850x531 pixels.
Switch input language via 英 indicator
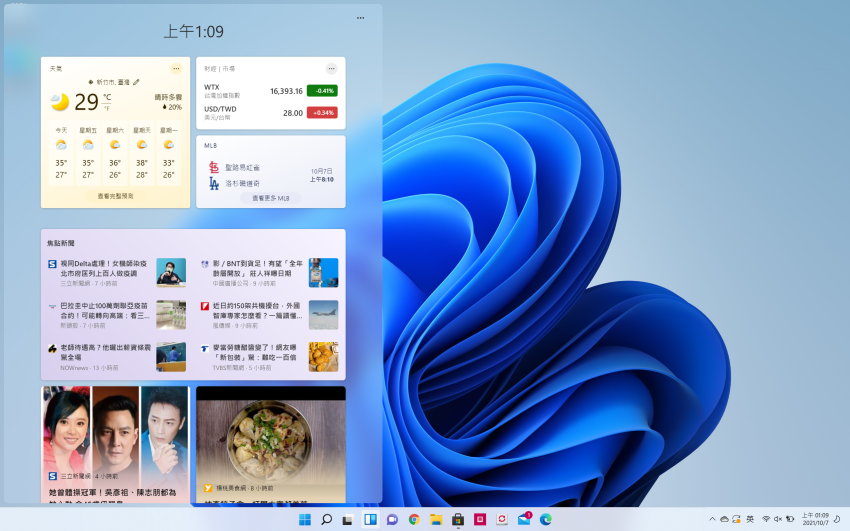(x=750, y=519)
